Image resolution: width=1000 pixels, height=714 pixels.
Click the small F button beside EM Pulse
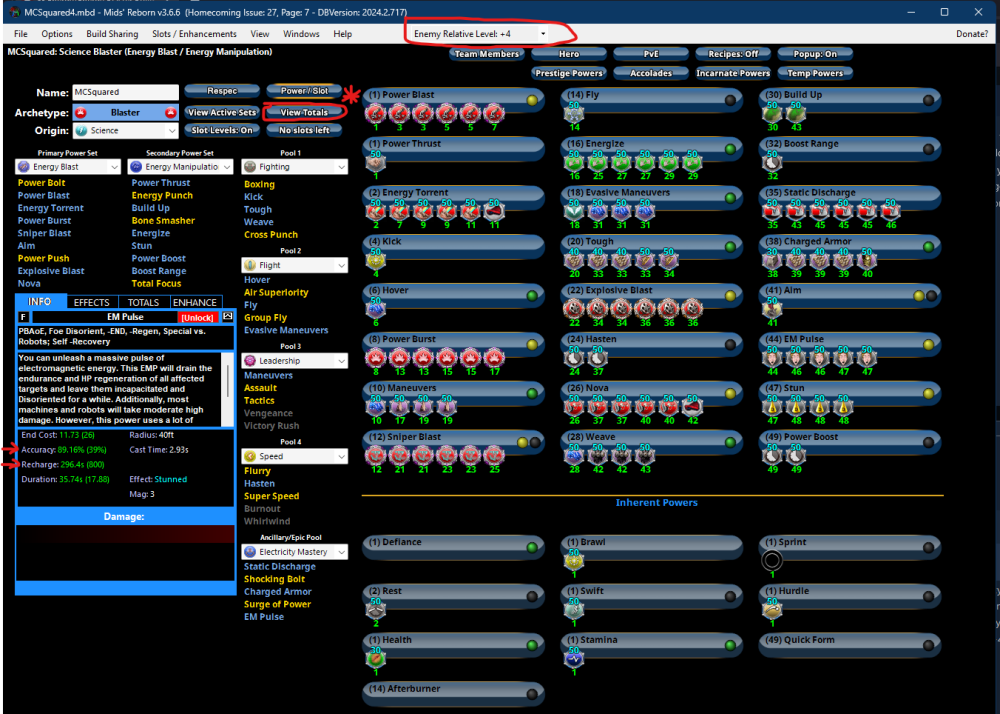pyautogui.click(x=23, y=317)
